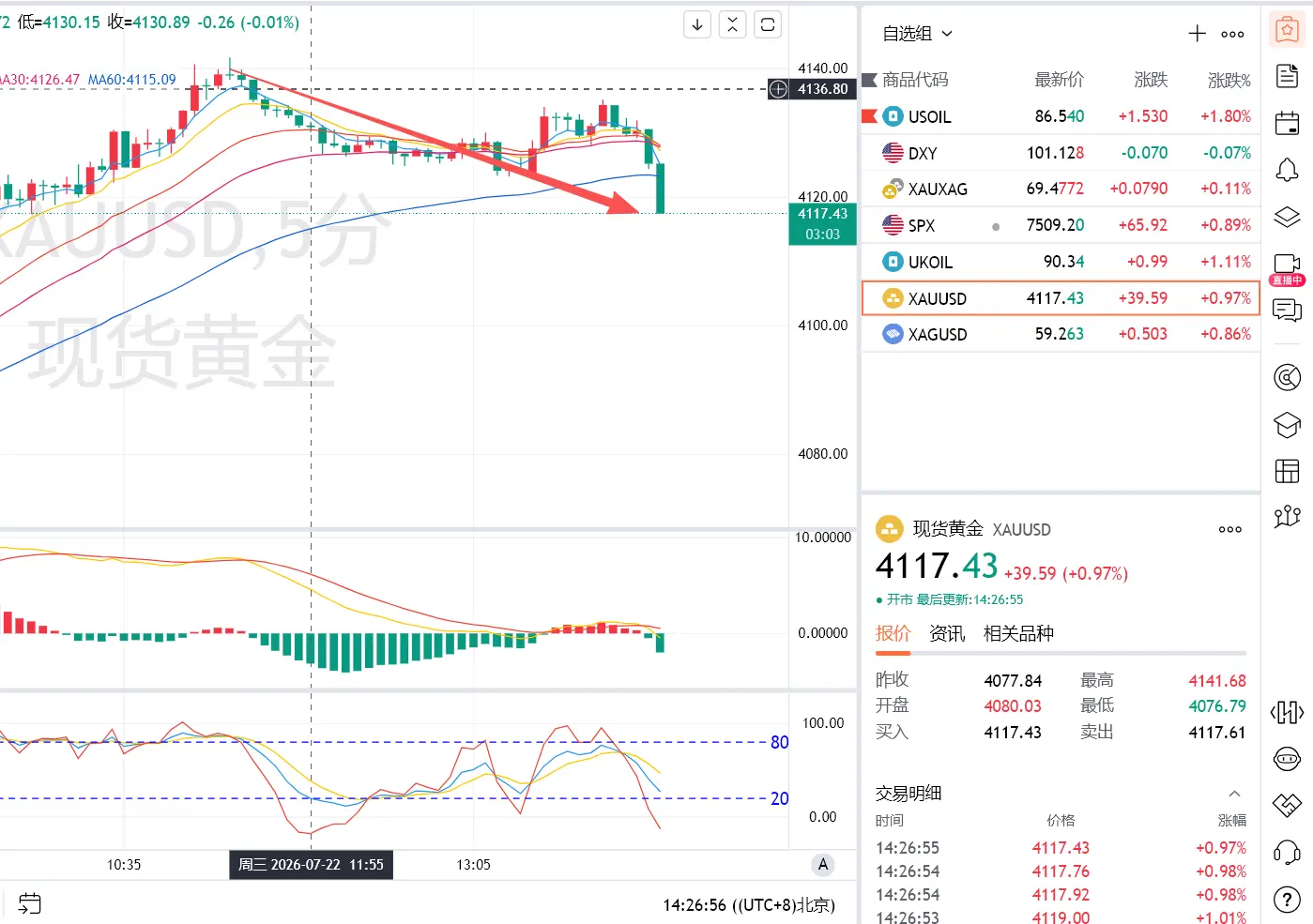
Task: Click the 周三 2026-07-22 11:55 time marker
Action: (x=311, y=865)
